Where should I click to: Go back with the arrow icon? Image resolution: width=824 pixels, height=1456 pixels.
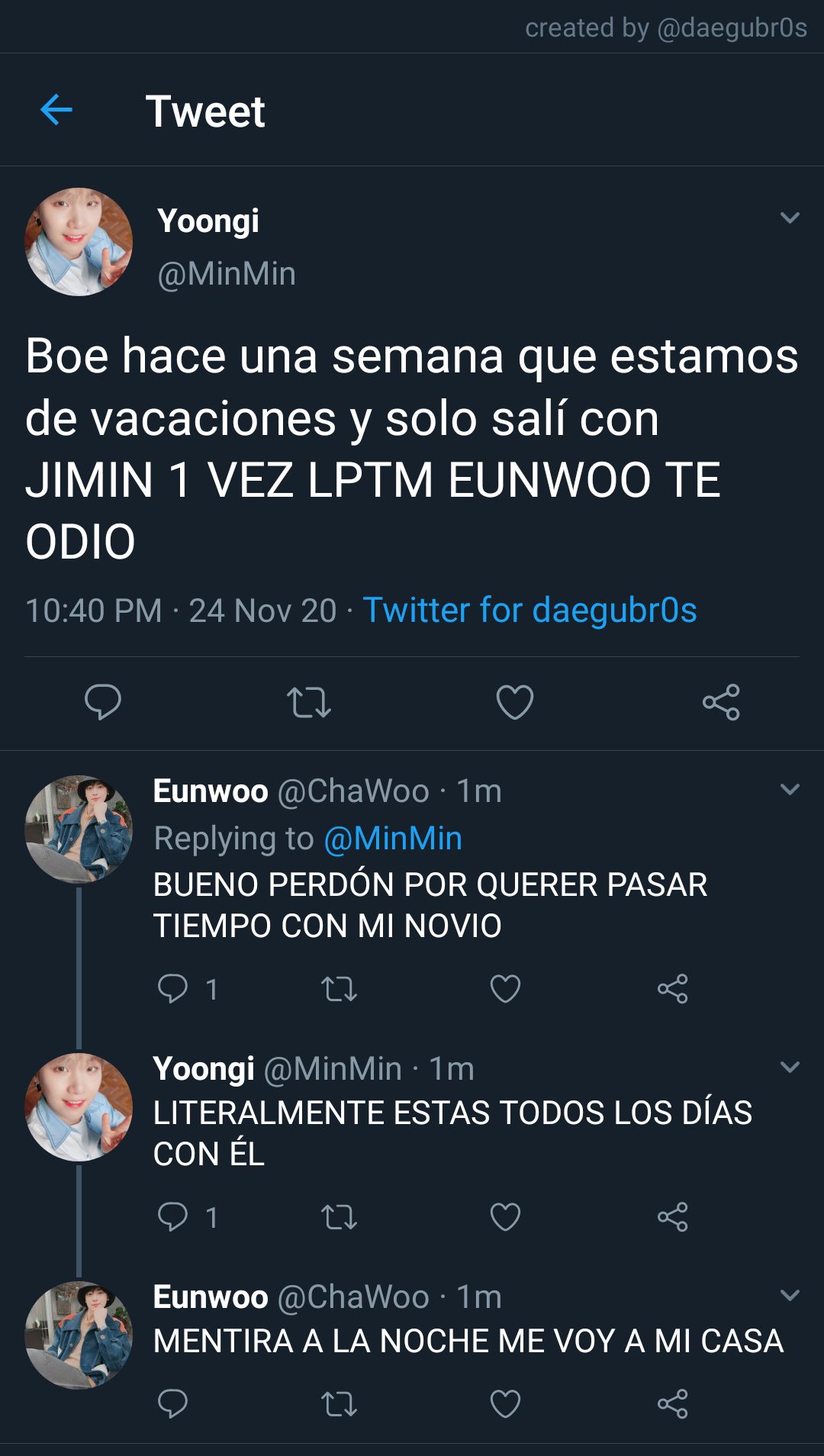(56, 110)
